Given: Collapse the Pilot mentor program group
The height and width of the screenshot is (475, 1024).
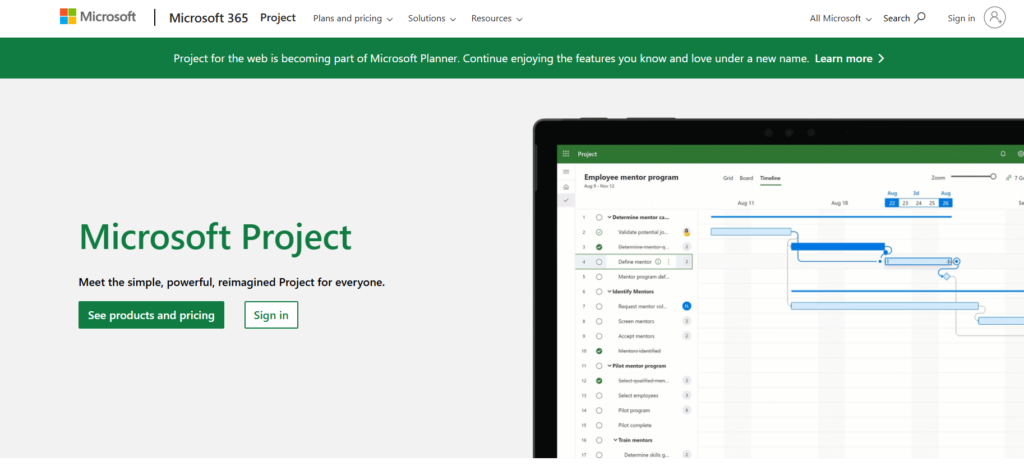Looking at the screenshot, I should 609,366.
